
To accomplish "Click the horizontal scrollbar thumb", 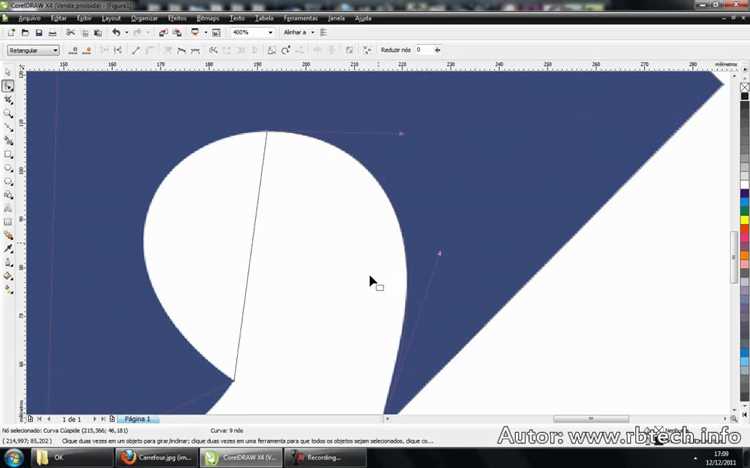I will [x=591, y=419].
